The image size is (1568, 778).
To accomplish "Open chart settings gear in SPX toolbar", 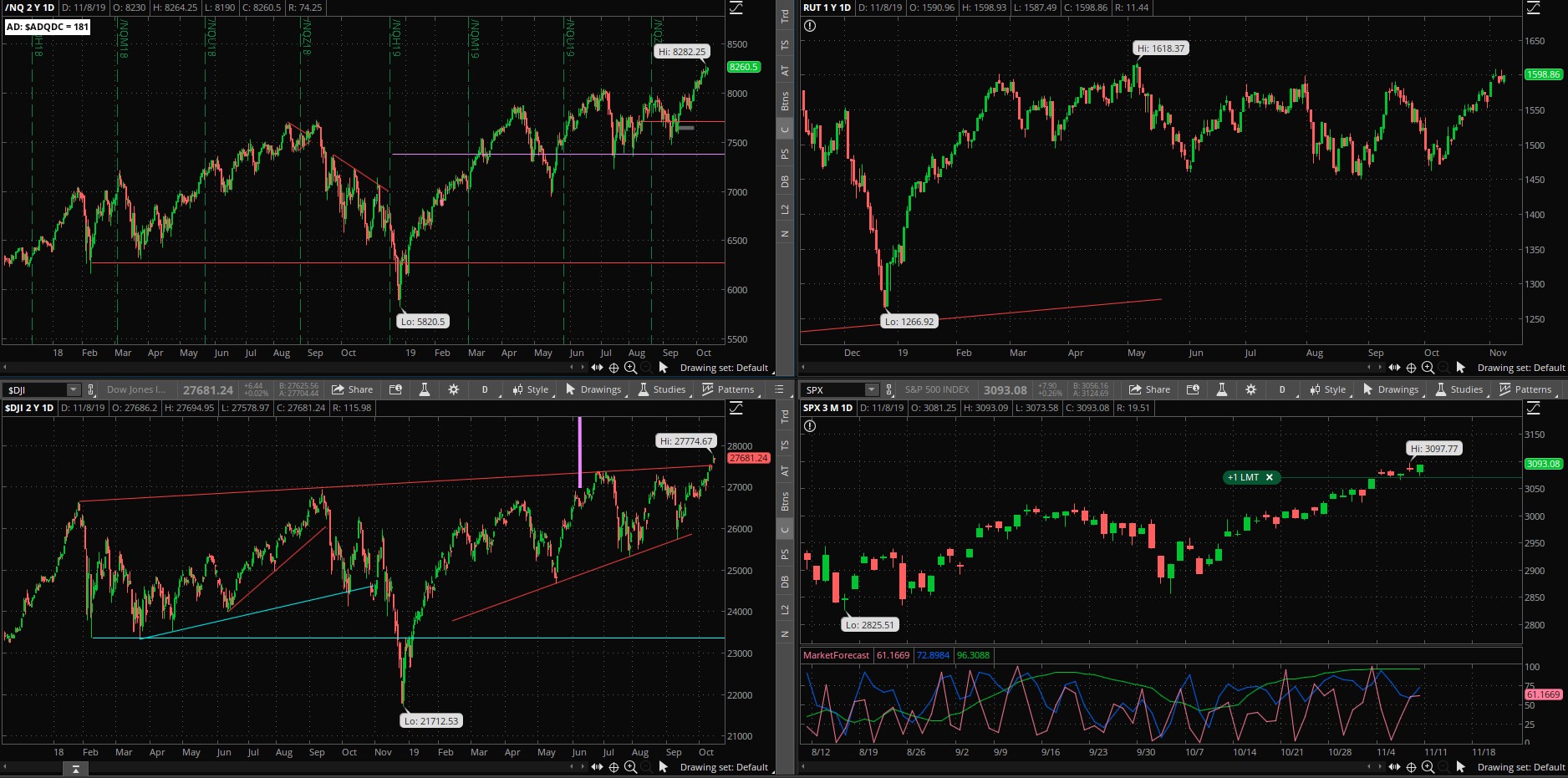I will point(1251,389).
